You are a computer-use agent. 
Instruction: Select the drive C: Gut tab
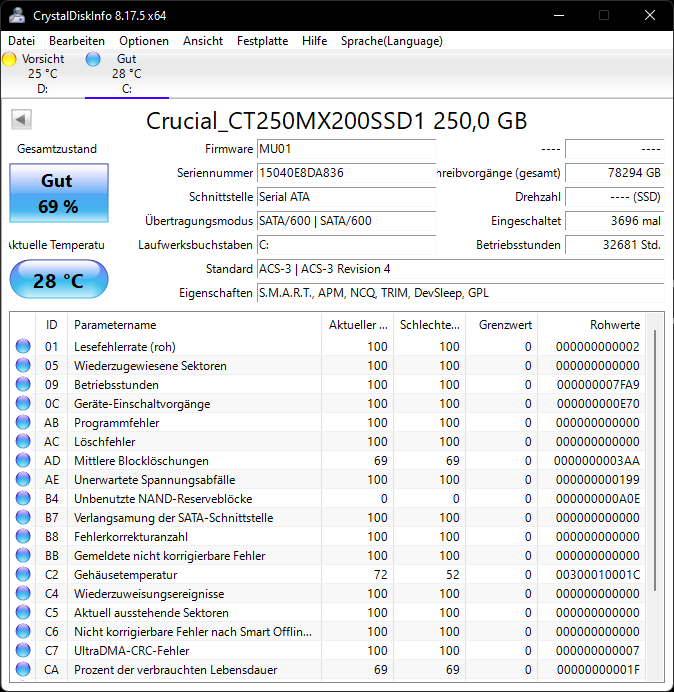coord(127,74)
